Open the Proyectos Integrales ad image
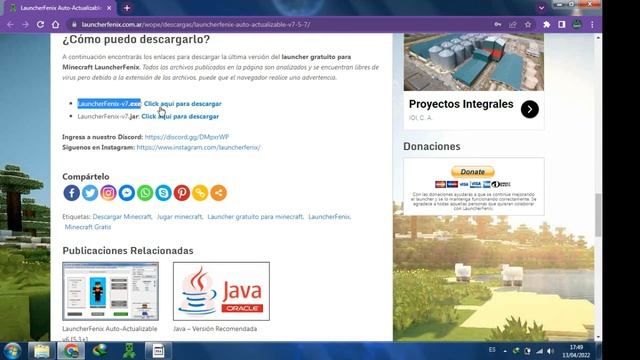The width and height of the screenshot is (640, 360). point(474,62)
